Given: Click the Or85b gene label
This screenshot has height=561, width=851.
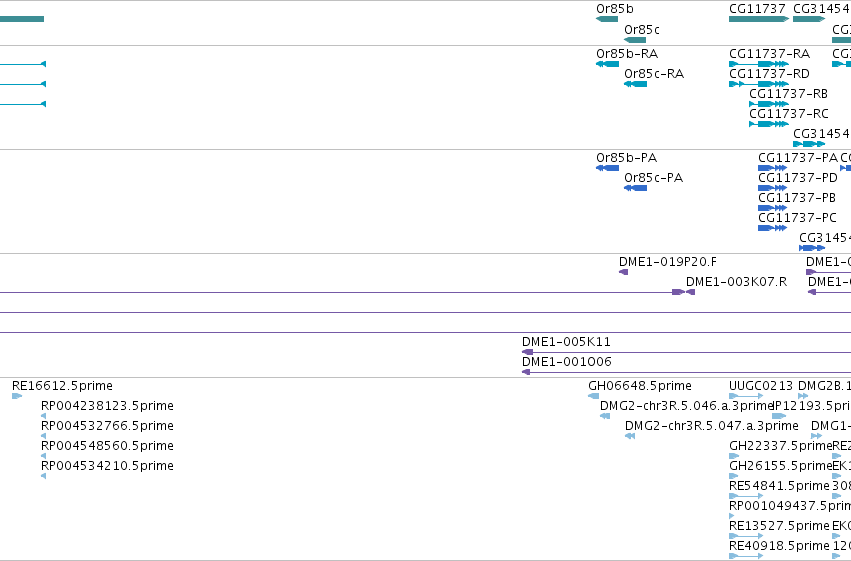Looking at the screenshot, I should (x=614, y=9).
